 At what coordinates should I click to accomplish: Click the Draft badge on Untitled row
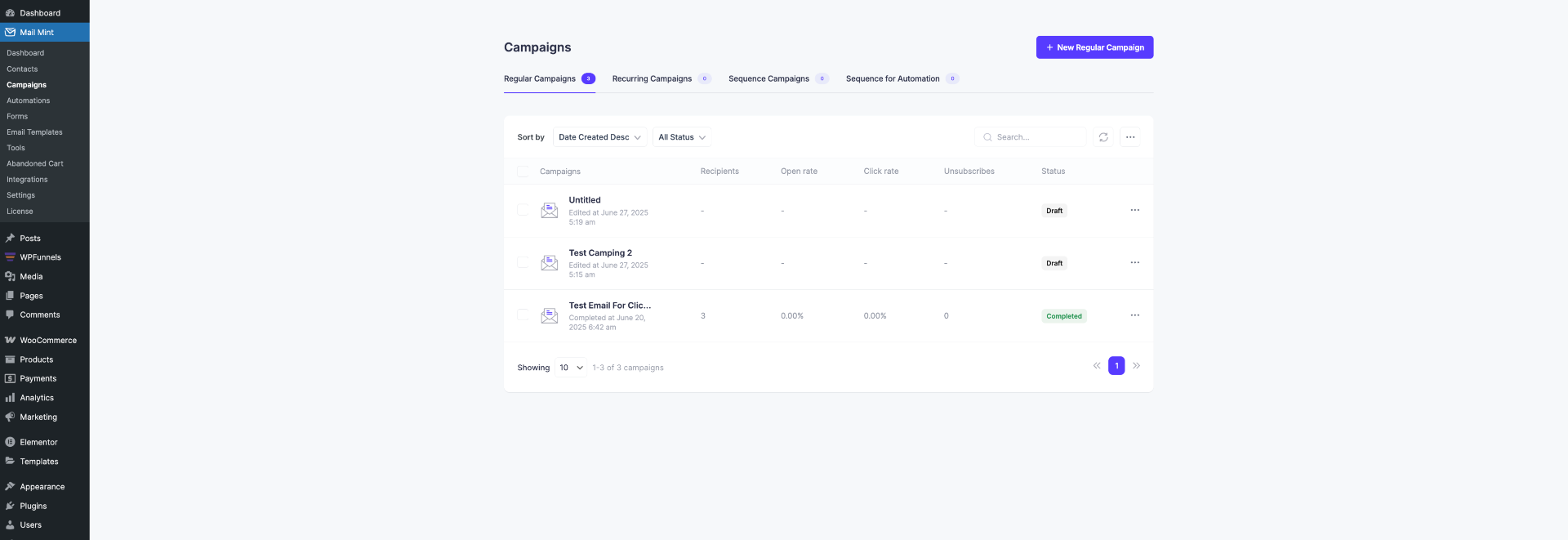1054,211
